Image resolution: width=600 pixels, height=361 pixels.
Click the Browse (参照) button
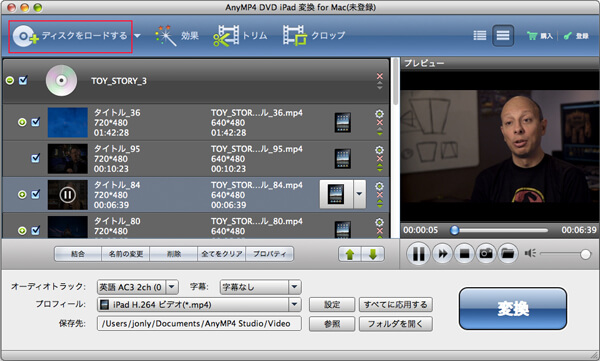pyautogui.click(x=332, y=324)
